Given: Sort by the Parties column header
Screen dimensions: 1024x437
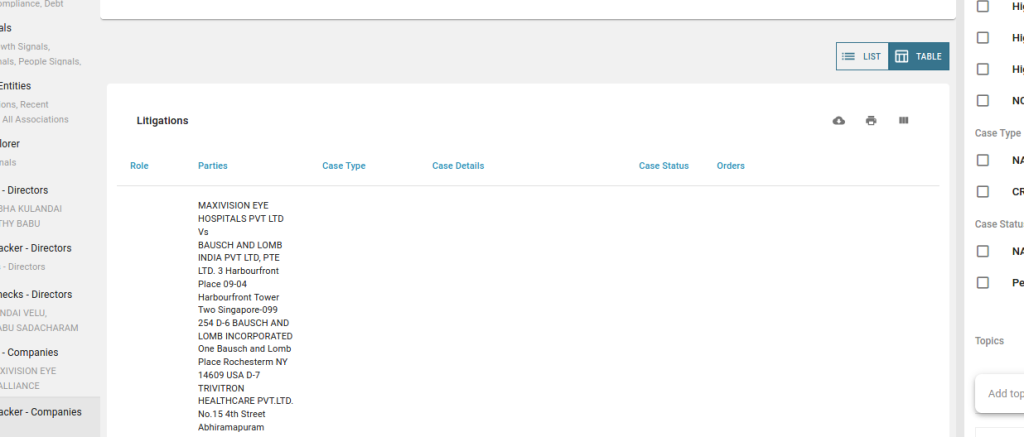Looking at the screenshot, I should coord(213,166).
